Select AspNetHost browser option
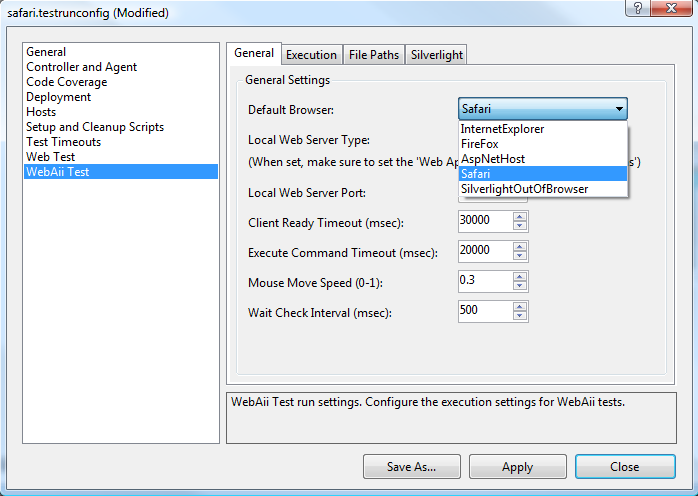Screen dimensions: 698x496 tap(492, 159)
